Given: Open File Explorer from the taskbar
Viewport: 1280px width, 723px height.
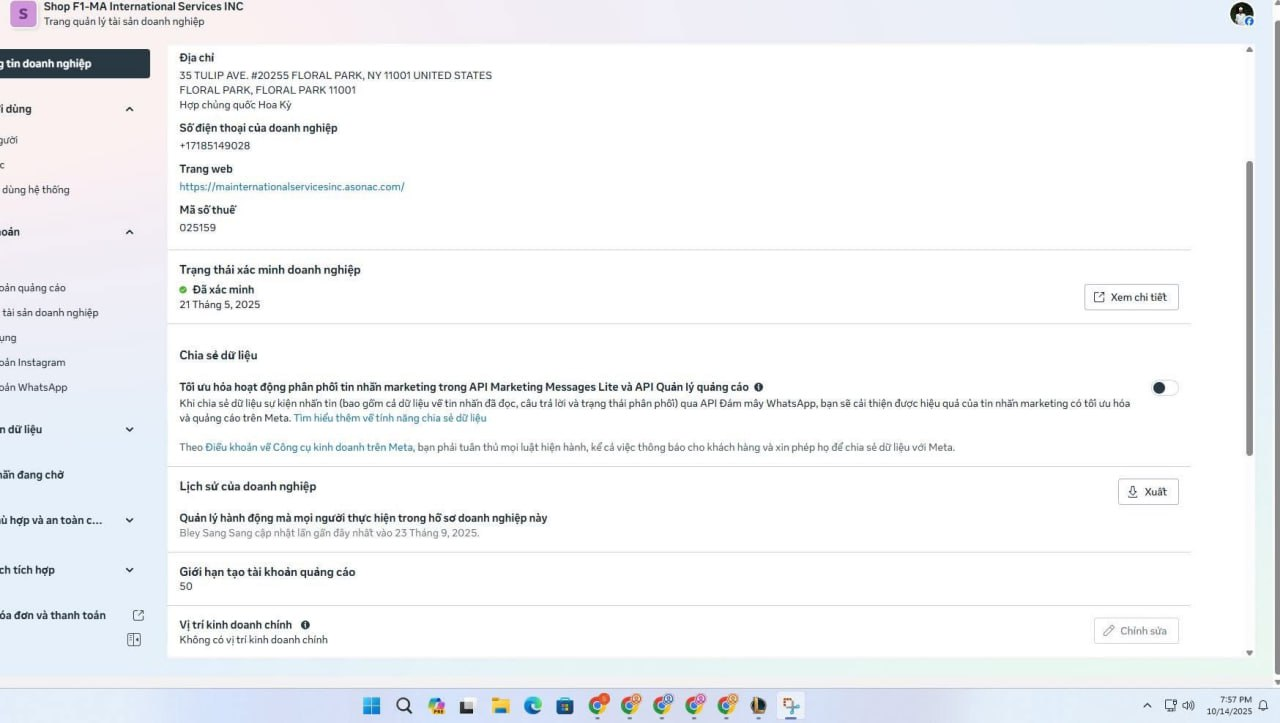Looking at the screenshot, I should coord(500,706).
